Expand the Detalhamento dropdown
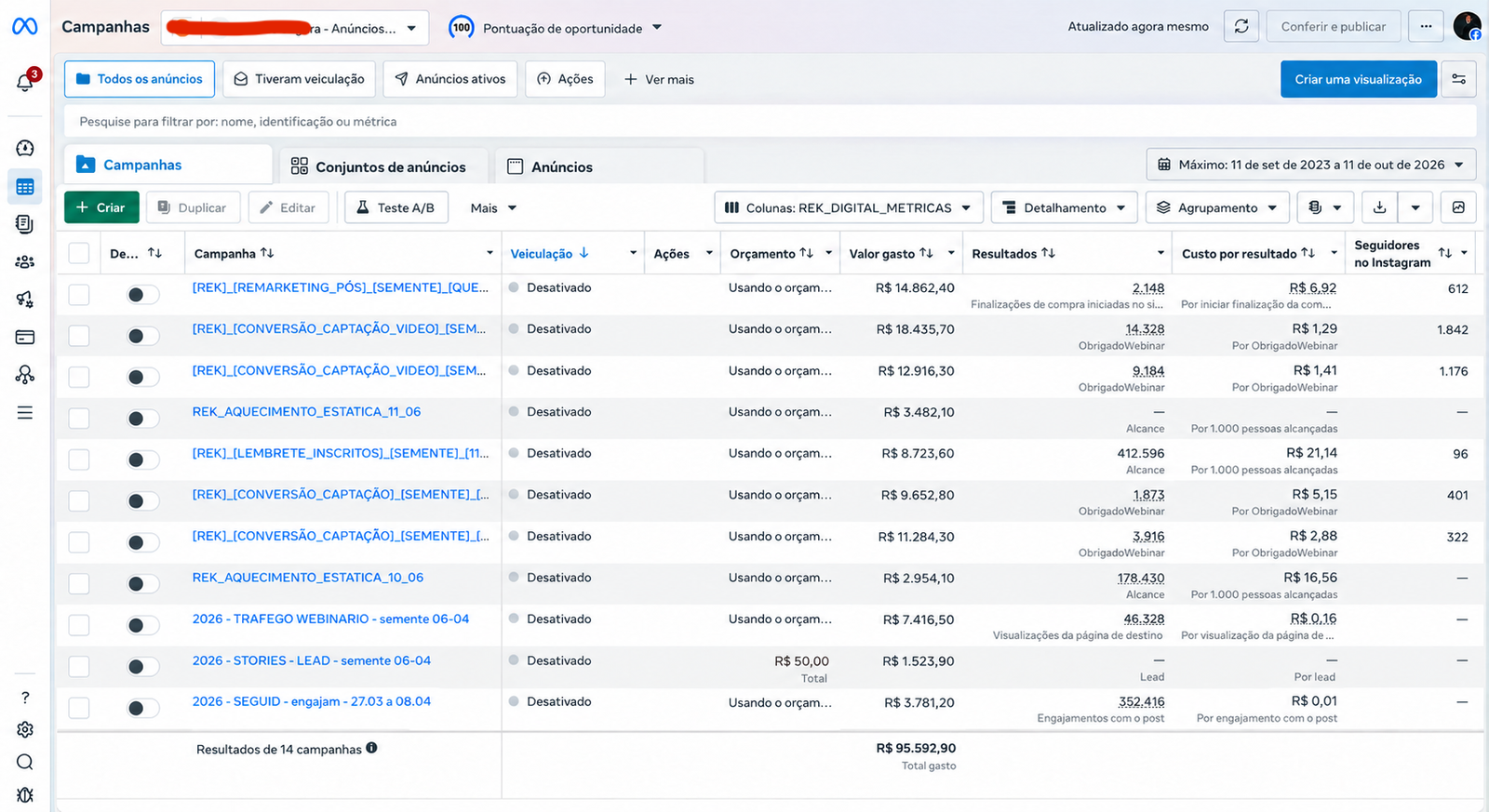Image resolution: width=1489 pixels, height=812 pixels. (x=1064, y=207)
